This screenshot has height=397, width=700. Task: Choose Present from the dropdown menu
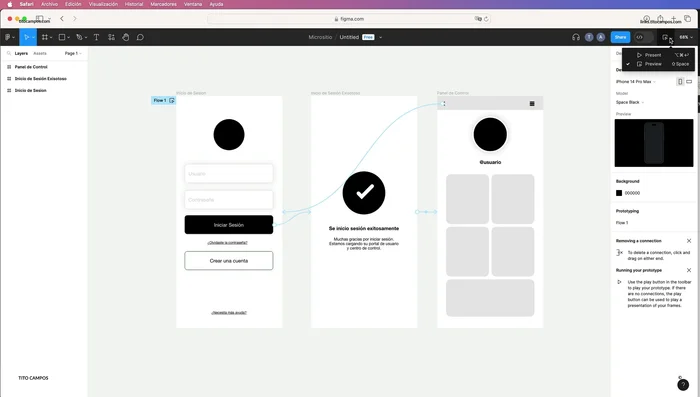(x=658, y=55)
